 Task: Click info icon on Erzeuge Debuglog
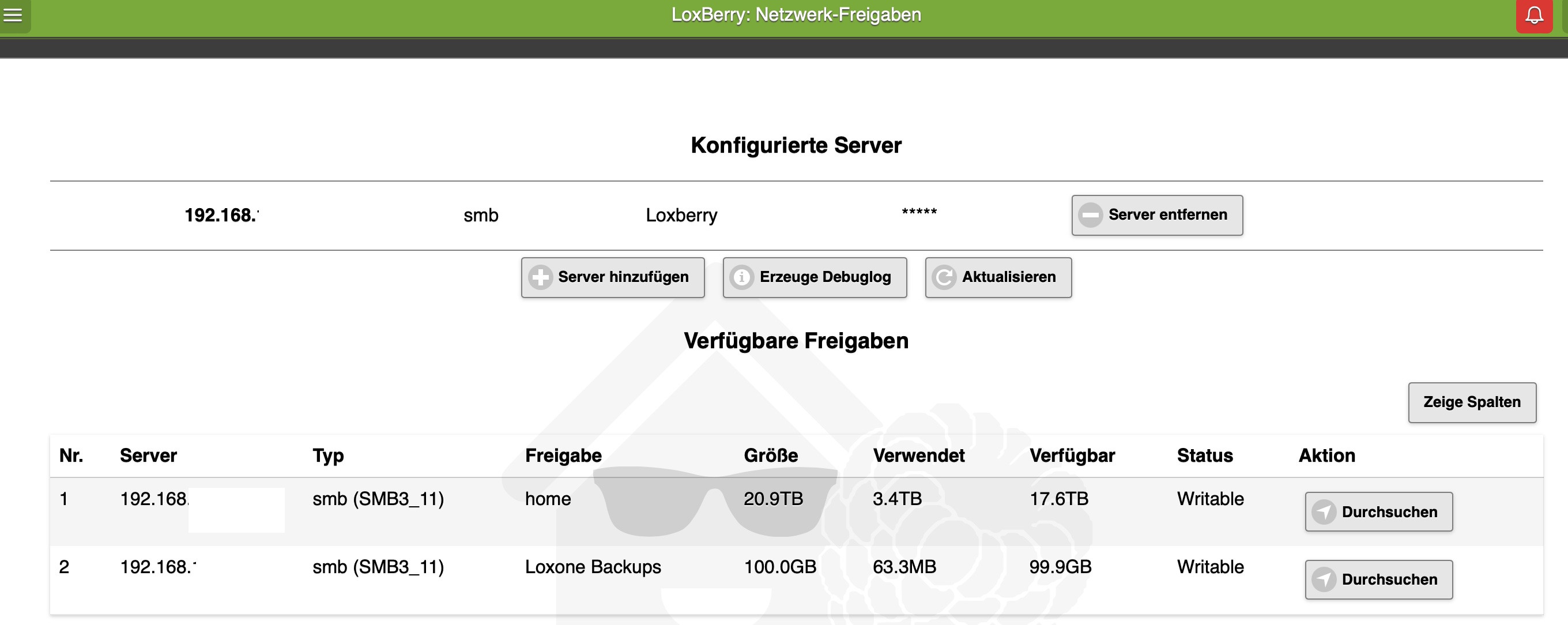(741, 277)
